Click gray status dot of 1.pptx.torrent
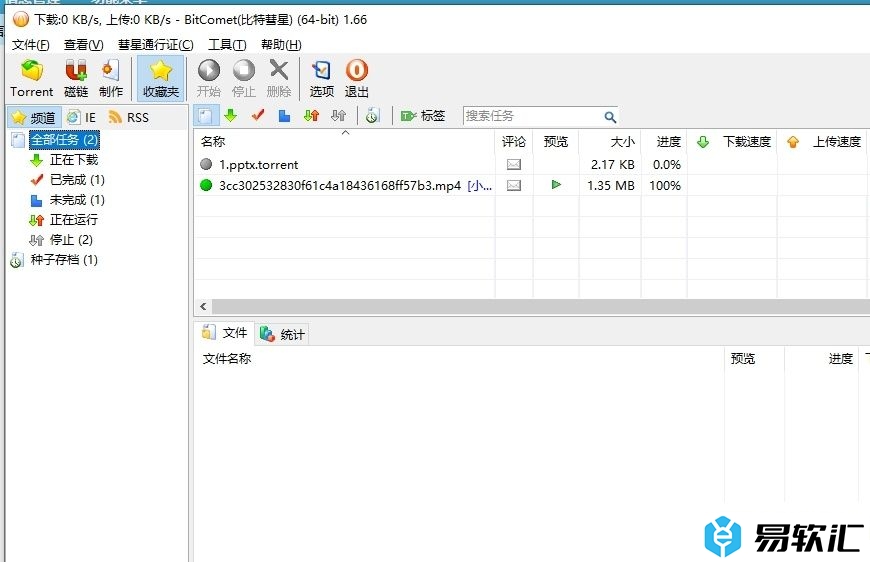The width and height of the screenshot is (870, 562). [x=206, y=164]
